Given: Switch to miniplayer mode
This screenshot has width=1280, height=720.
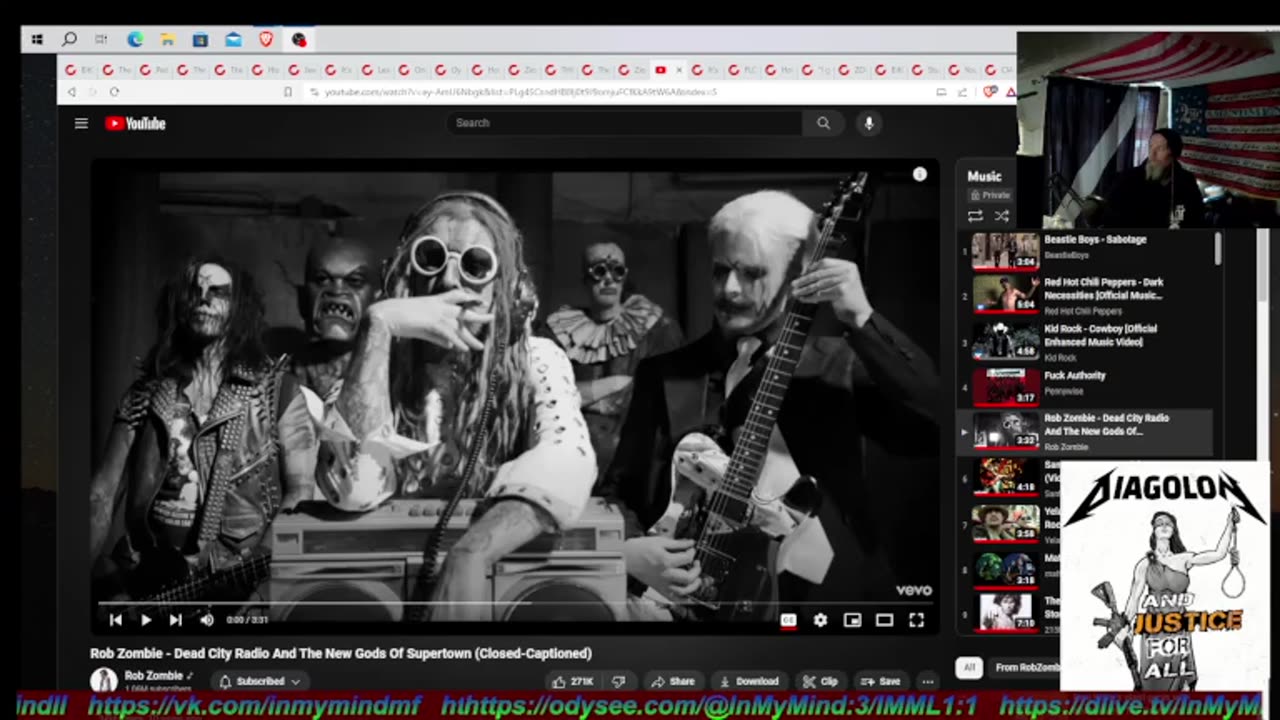Looking at the screenshot, I should [x=852, y=620].
